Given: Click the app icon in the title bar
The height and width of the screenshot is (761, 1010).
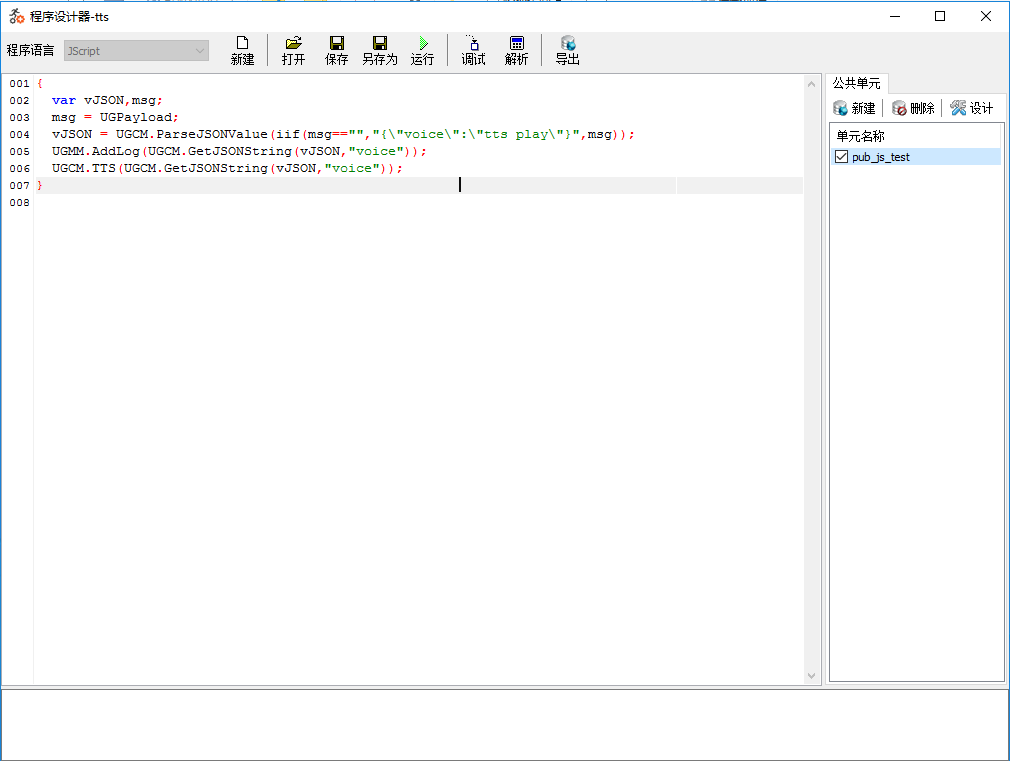Looking at the screenshot, I should (x=17, y=16).
